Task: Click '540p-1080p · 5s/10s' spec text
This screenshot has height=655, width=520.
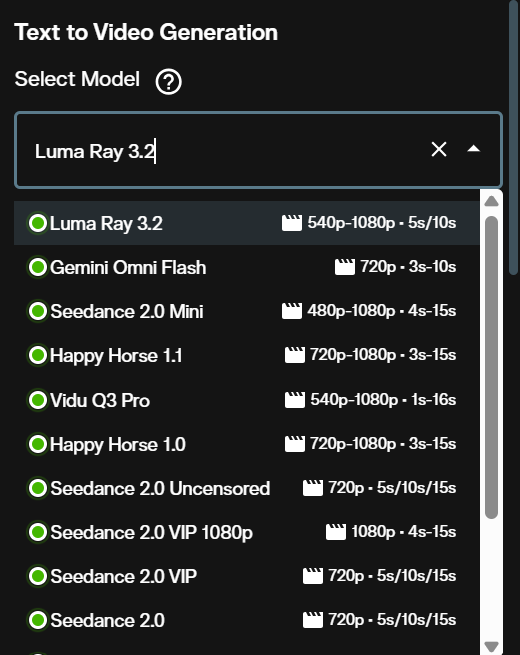Action: (382, 223)
